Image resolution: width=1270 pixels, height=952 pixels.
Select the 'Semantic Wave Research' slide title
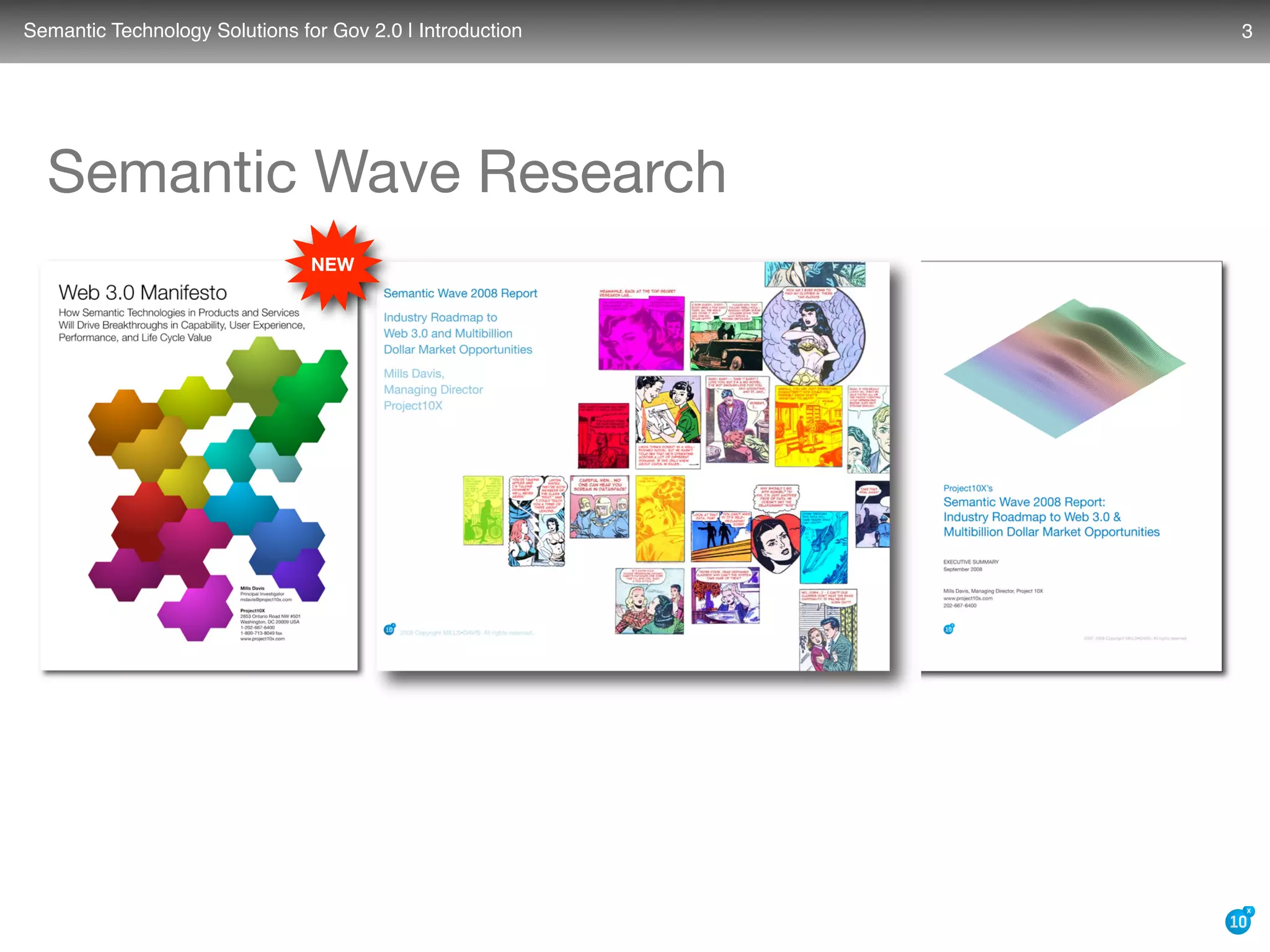[387, 172]
